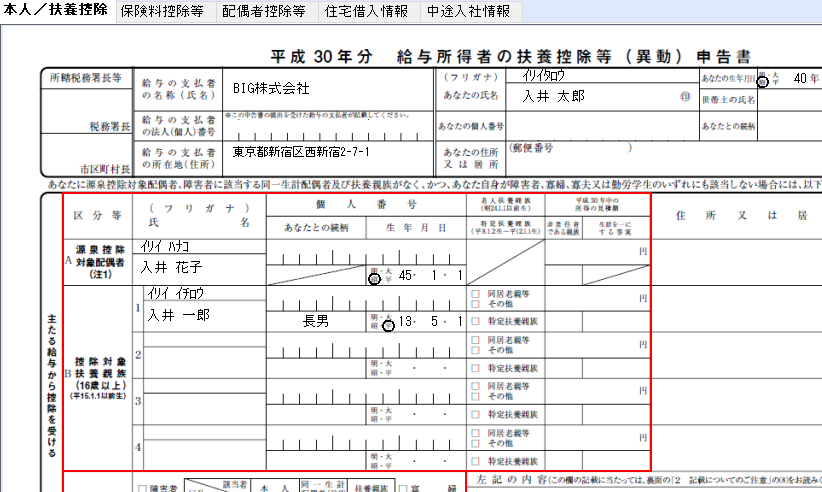Click the 源泉控除対象配偶者 row label
Screen dimensions: 822x492
coord(98,262)
